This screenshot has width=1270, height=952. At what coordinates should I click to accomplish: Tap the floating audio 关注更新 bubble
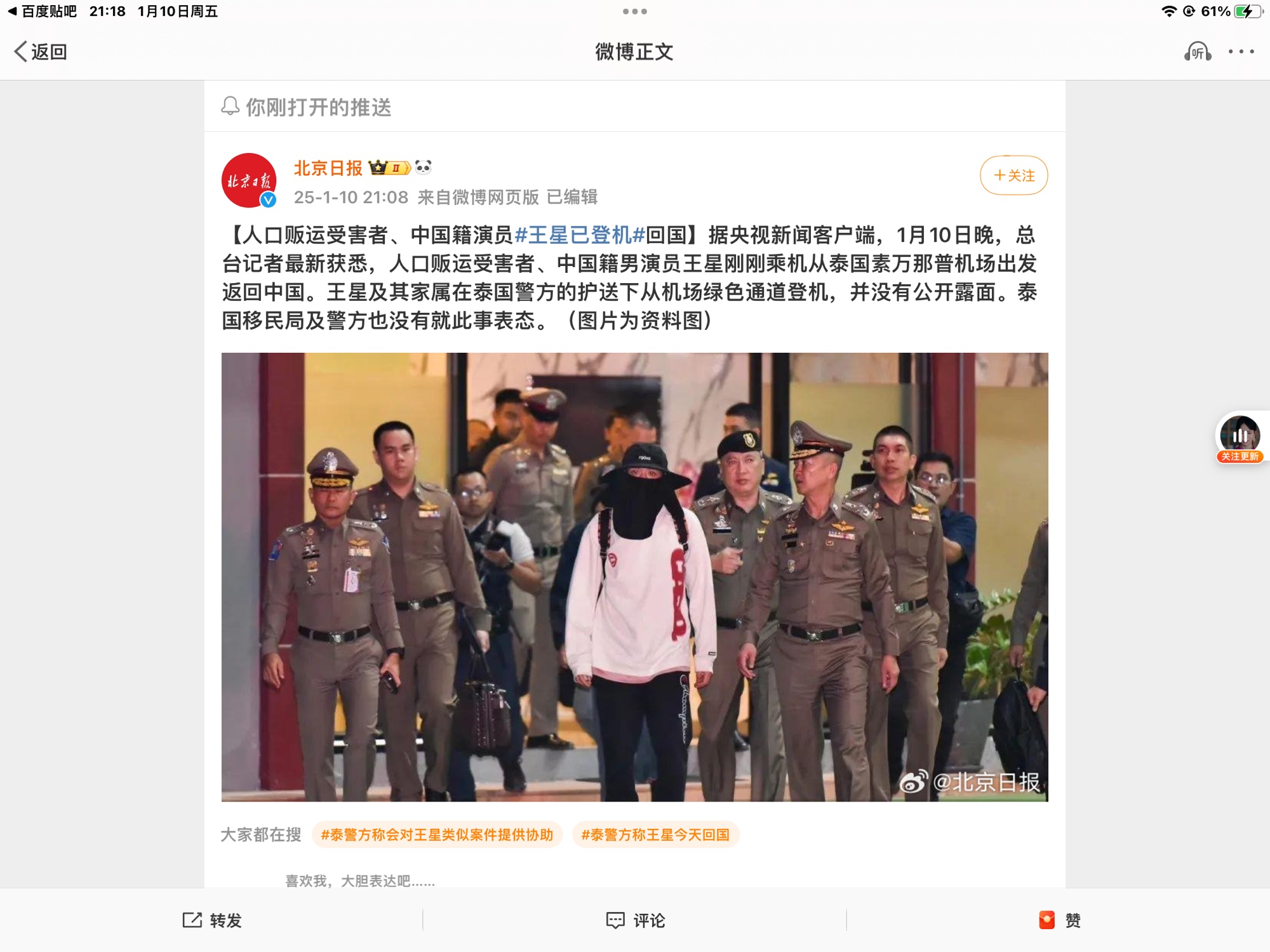tap(1240, 438)
